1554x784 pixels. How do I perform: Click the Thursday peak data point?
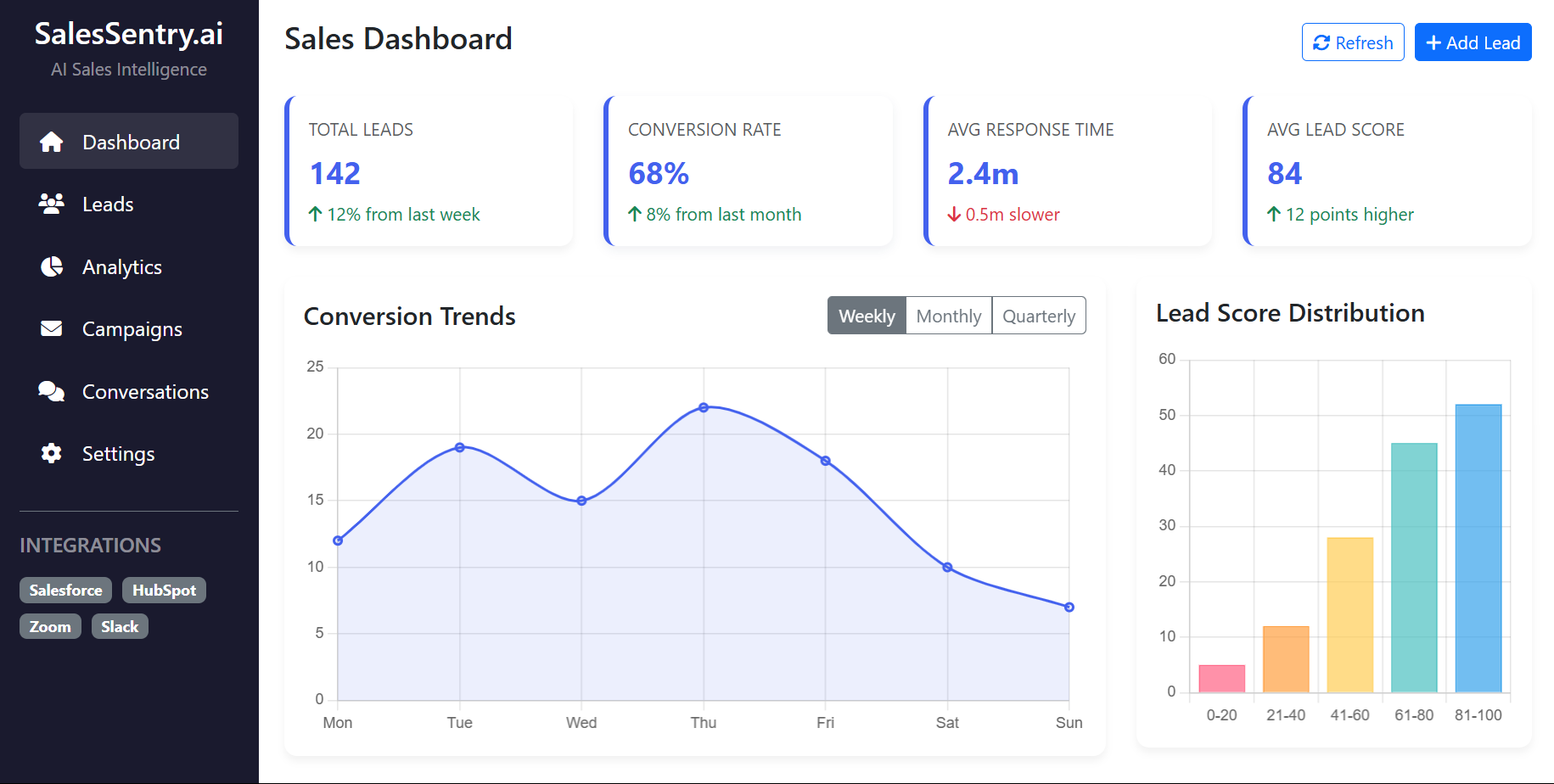(x=704, y=407)
